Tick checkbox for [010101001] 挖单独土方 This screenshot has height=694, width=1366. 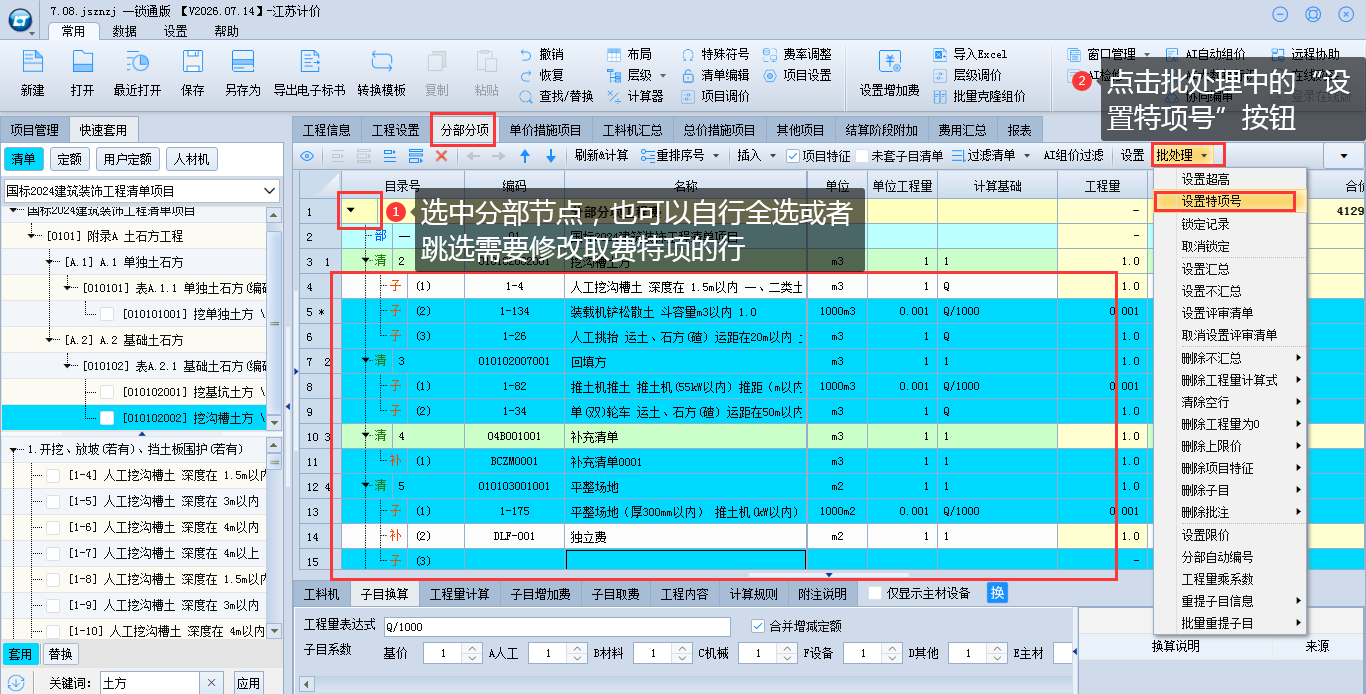(x=107, y=314)
